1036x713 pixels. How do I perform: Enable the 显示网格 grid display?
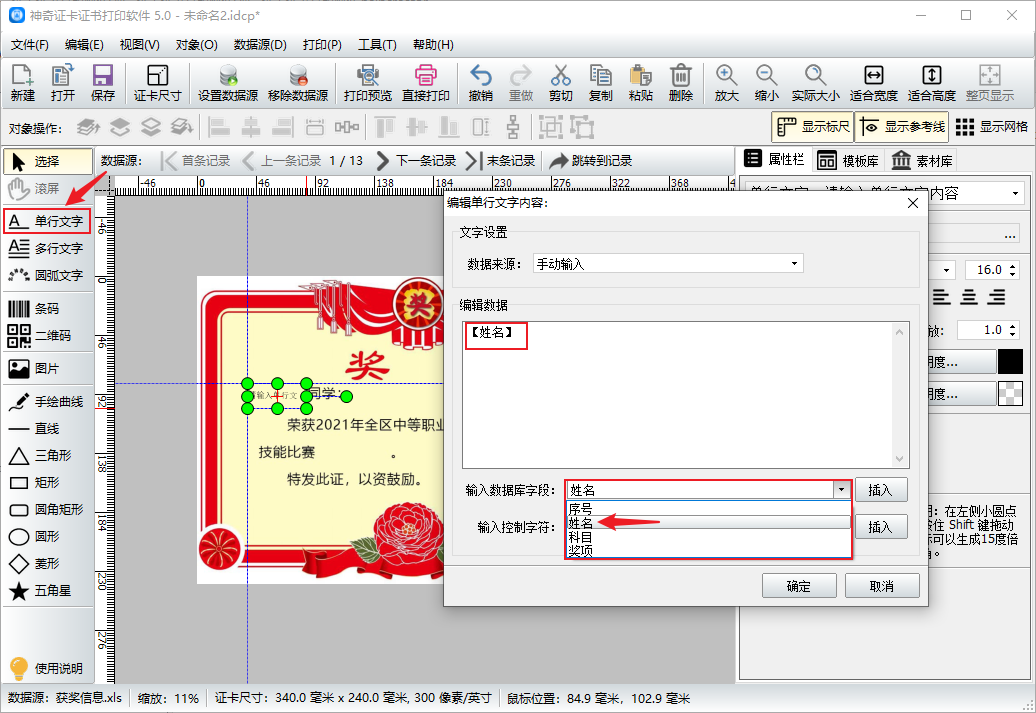pyautogui.click(x=992, y=127)
